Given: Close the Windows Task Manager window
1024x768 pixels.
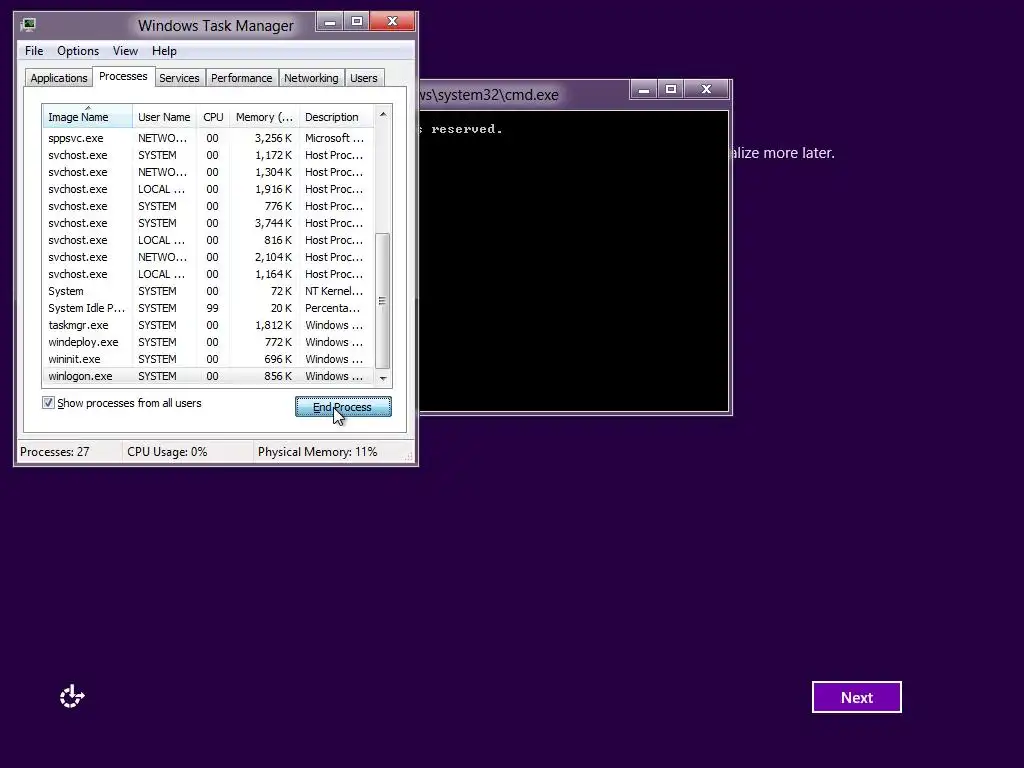Looking at the screenshot, I should click(x=392, y=22).
